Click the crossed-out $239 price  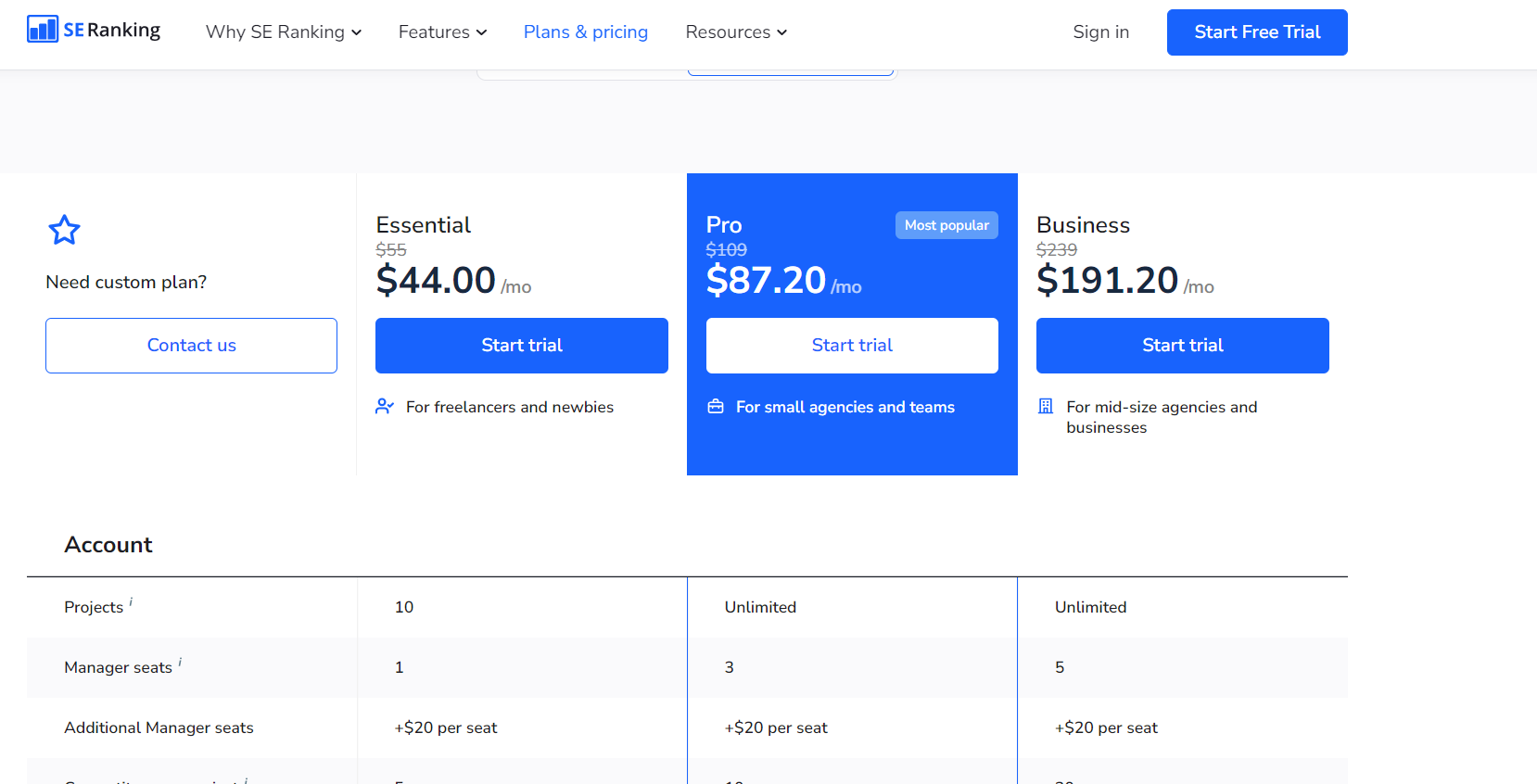tap(1057, 250)
